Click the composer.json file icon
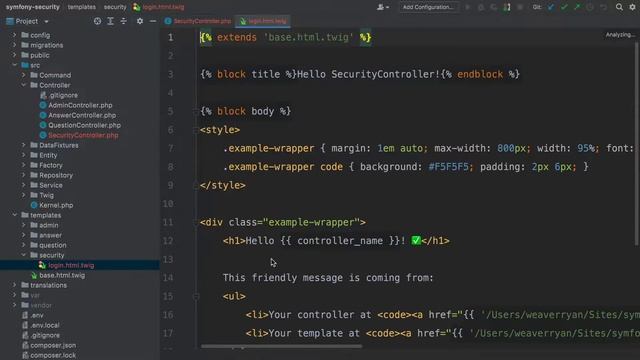This screenshot has height=360, width=640. click(x=25, y=345)
